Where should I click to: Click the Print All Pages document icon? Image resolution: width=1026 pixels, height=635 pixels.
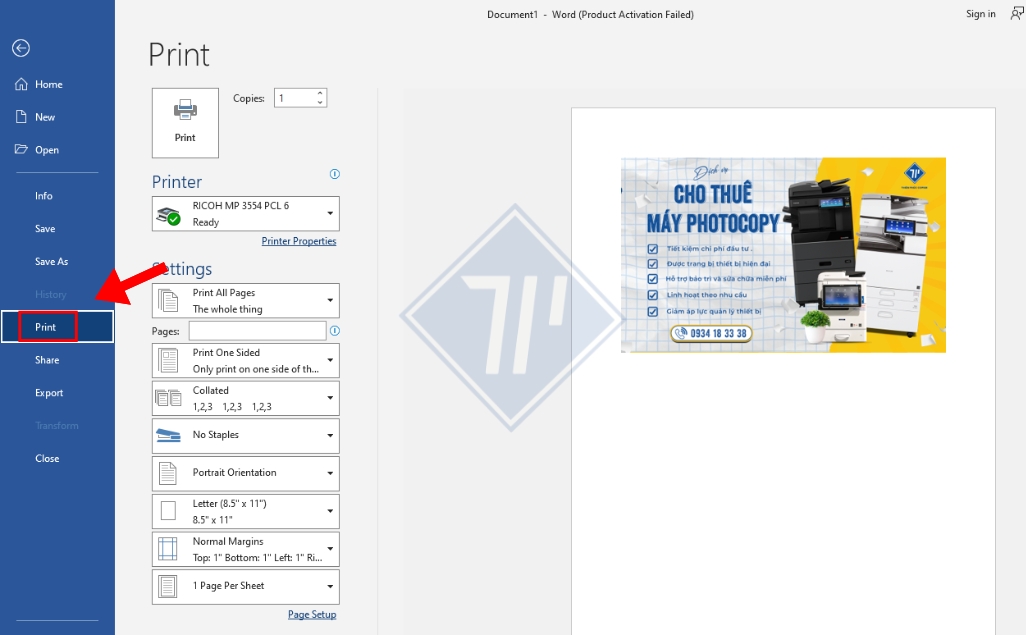tap(168, 300)
